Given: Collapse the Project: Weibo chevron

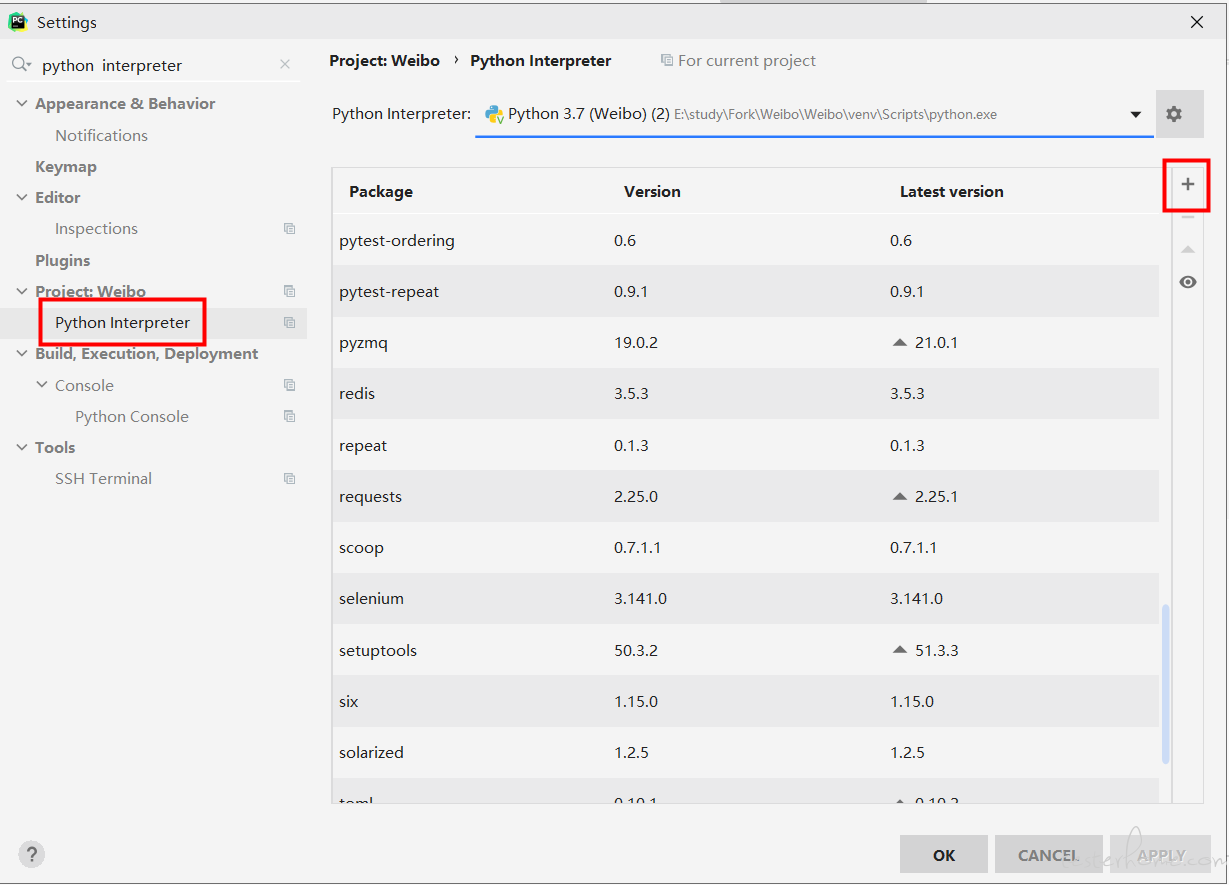Looking at the screenshot, I should point(22,292).
